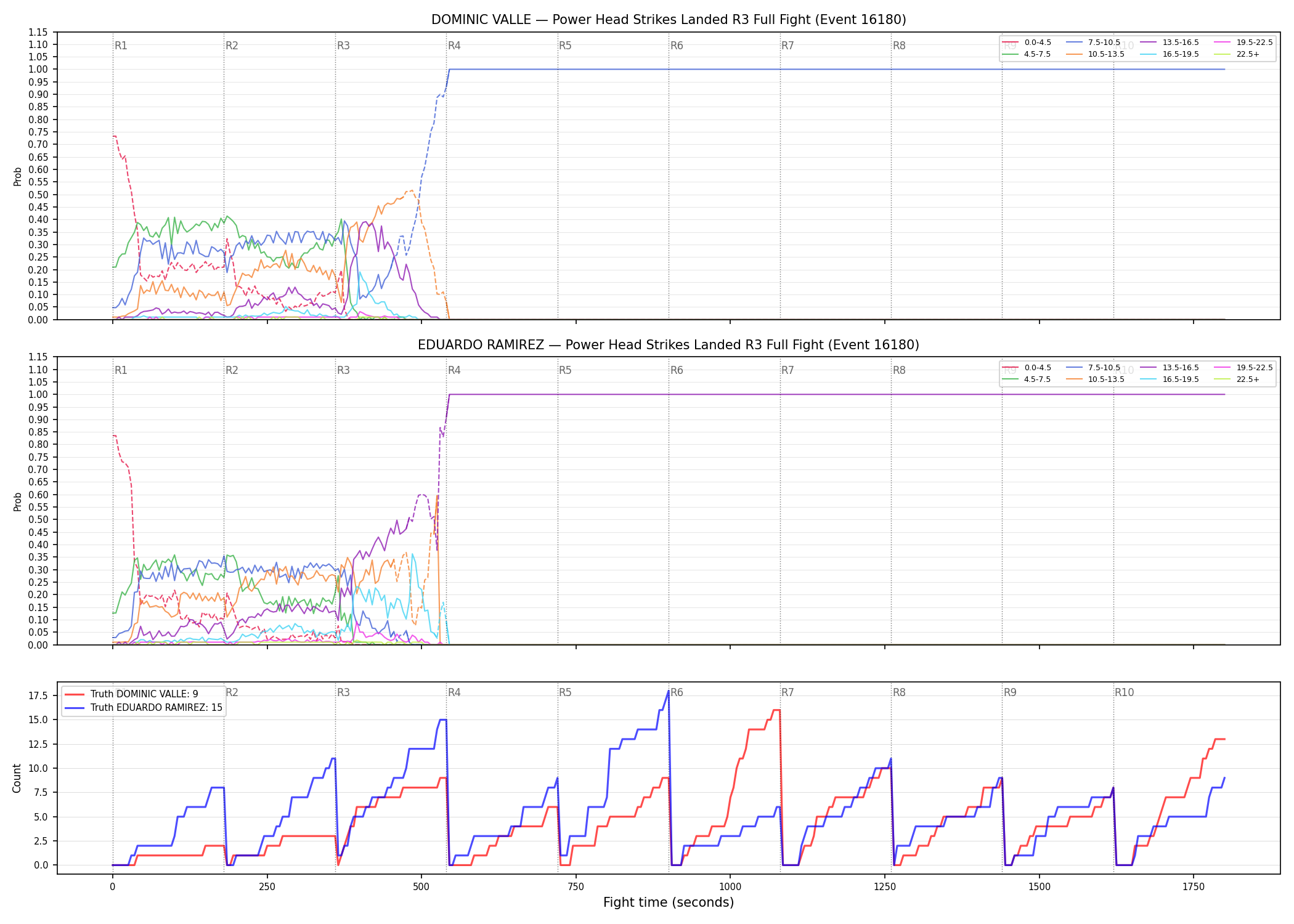Click the R6 round marker in Valle chart

pos(677,46)
